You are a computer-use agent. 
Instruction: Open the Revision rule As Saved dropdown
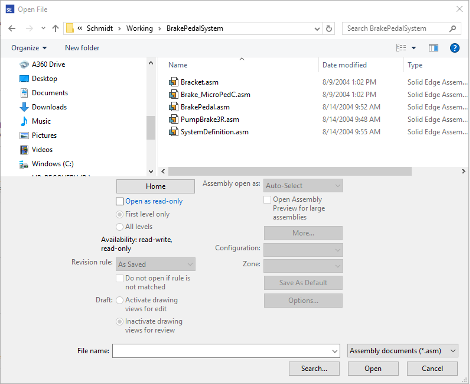(x=156, y=264)
